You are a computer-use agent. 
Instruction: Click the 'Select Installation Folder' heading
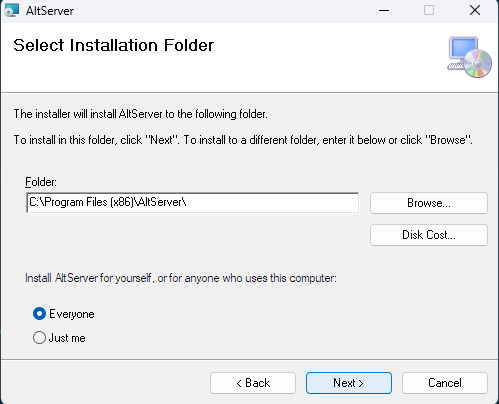coord(114,45)
